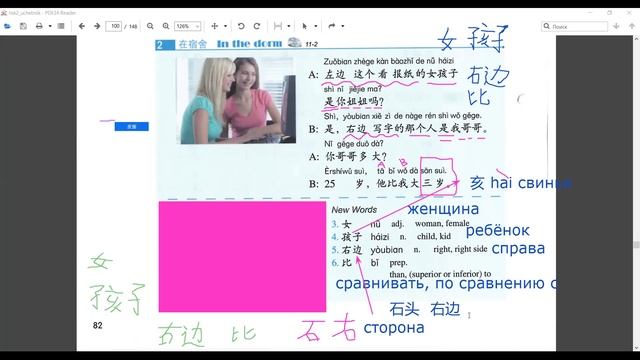Go to the previous page with the left arrow
The height and width of the screenshot is (360, 640).
pyautogui.click(x=82, y=26)
